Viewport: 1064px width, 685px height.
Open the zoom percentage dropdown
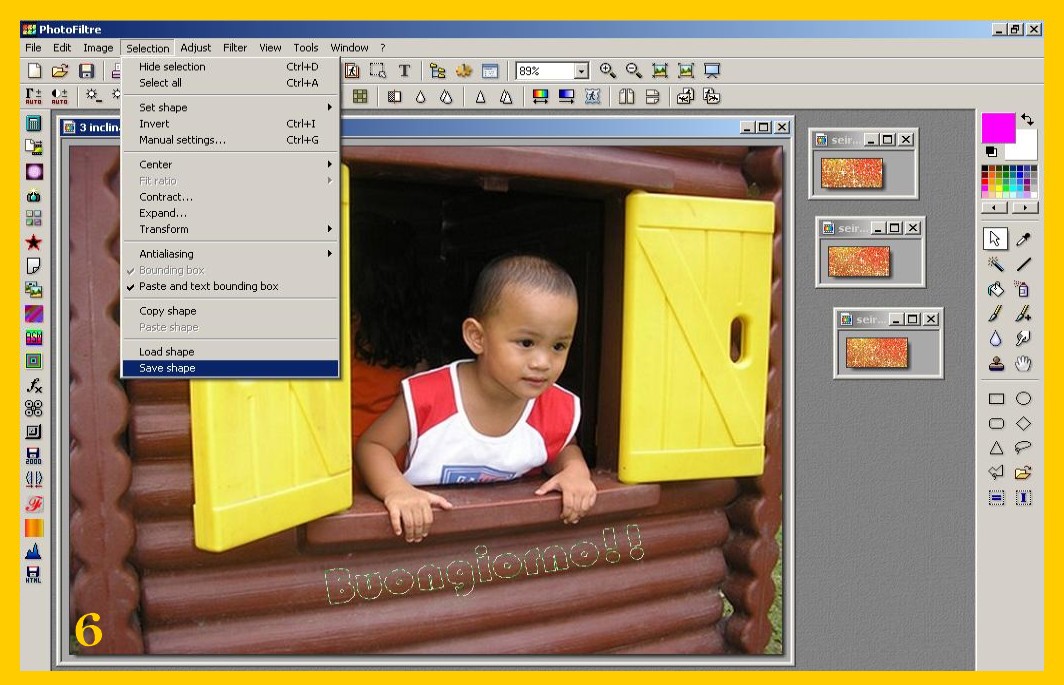pos(581,71)
